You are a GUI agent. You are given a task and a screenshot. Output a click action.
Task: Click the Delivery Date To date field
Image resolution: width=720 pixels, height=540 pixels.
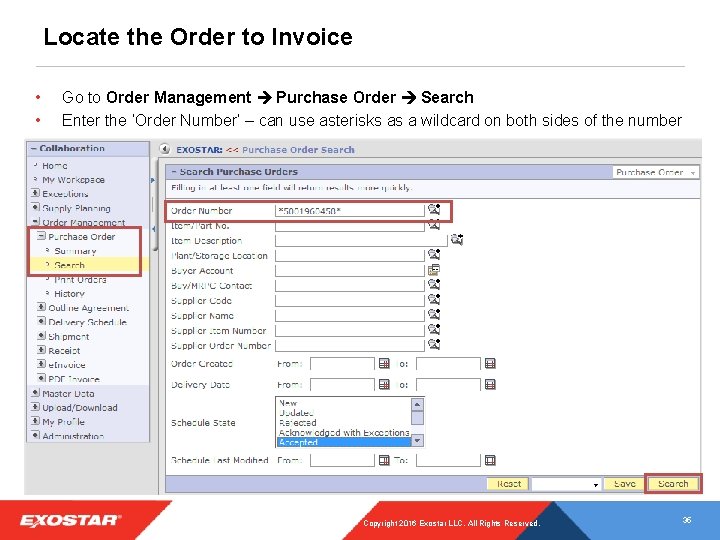(448, 384)
